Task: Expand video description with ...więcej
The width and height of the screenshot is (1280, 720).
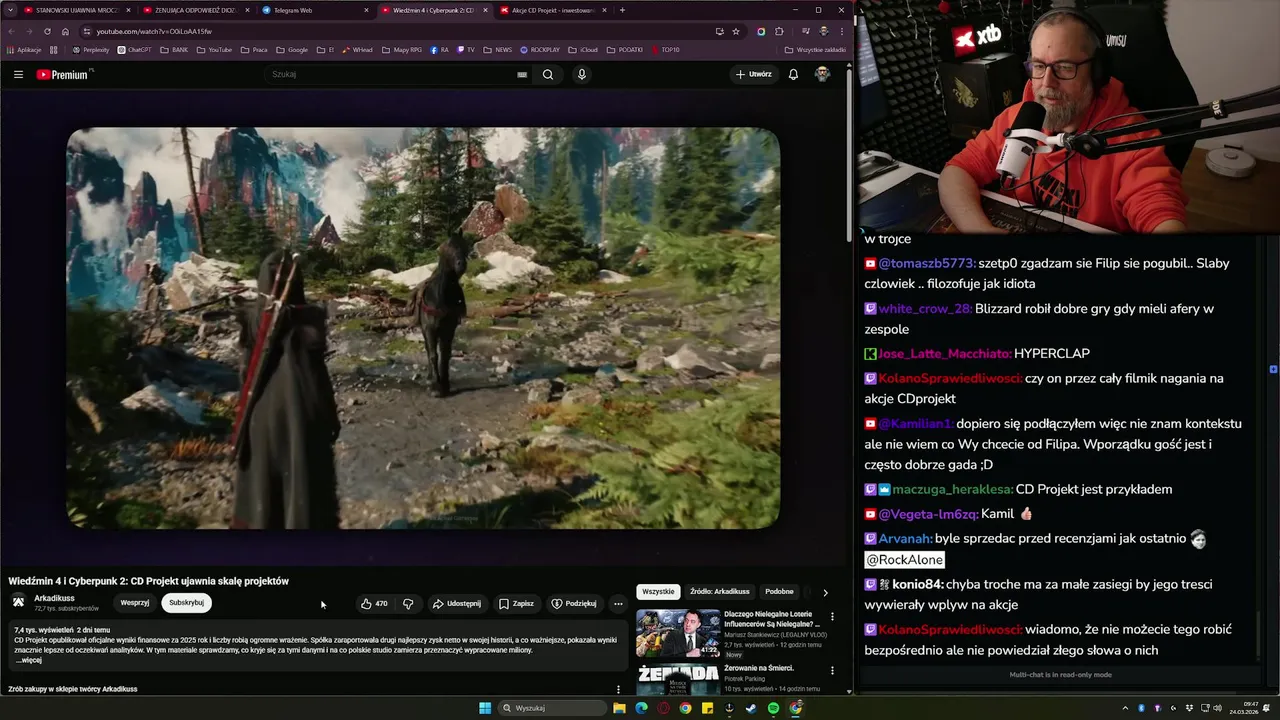Action: [29, 660]
